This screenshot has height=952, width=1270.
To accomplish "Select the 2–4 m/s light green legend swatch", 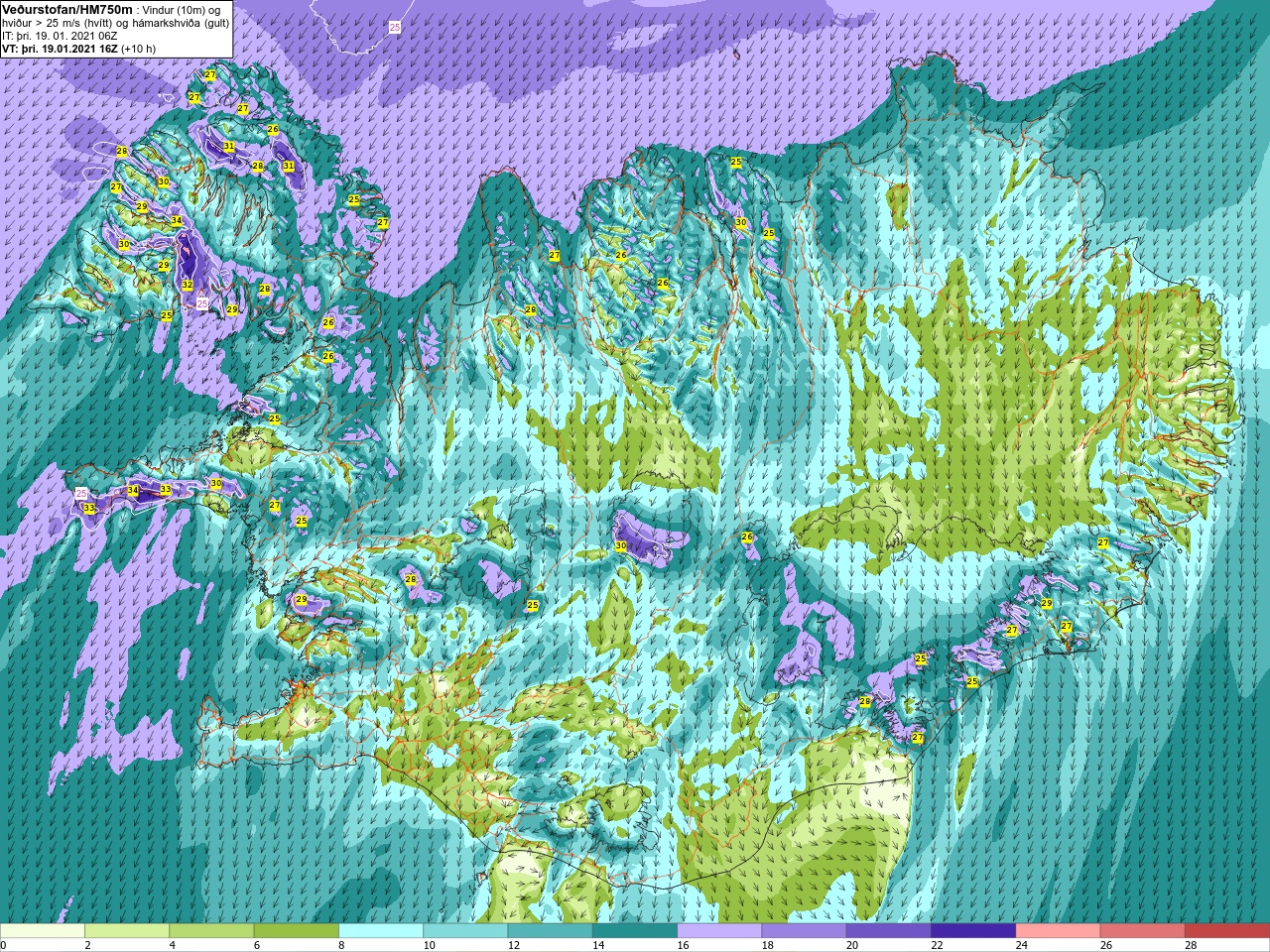I will 127,931.
